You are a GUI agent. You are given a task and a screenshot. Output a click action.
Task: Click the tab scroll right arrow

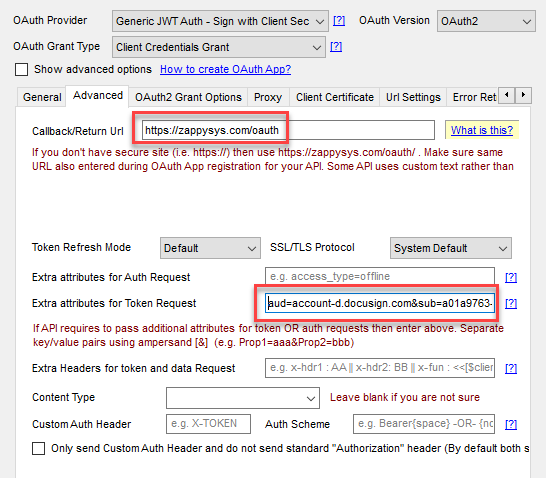point(523,95)
